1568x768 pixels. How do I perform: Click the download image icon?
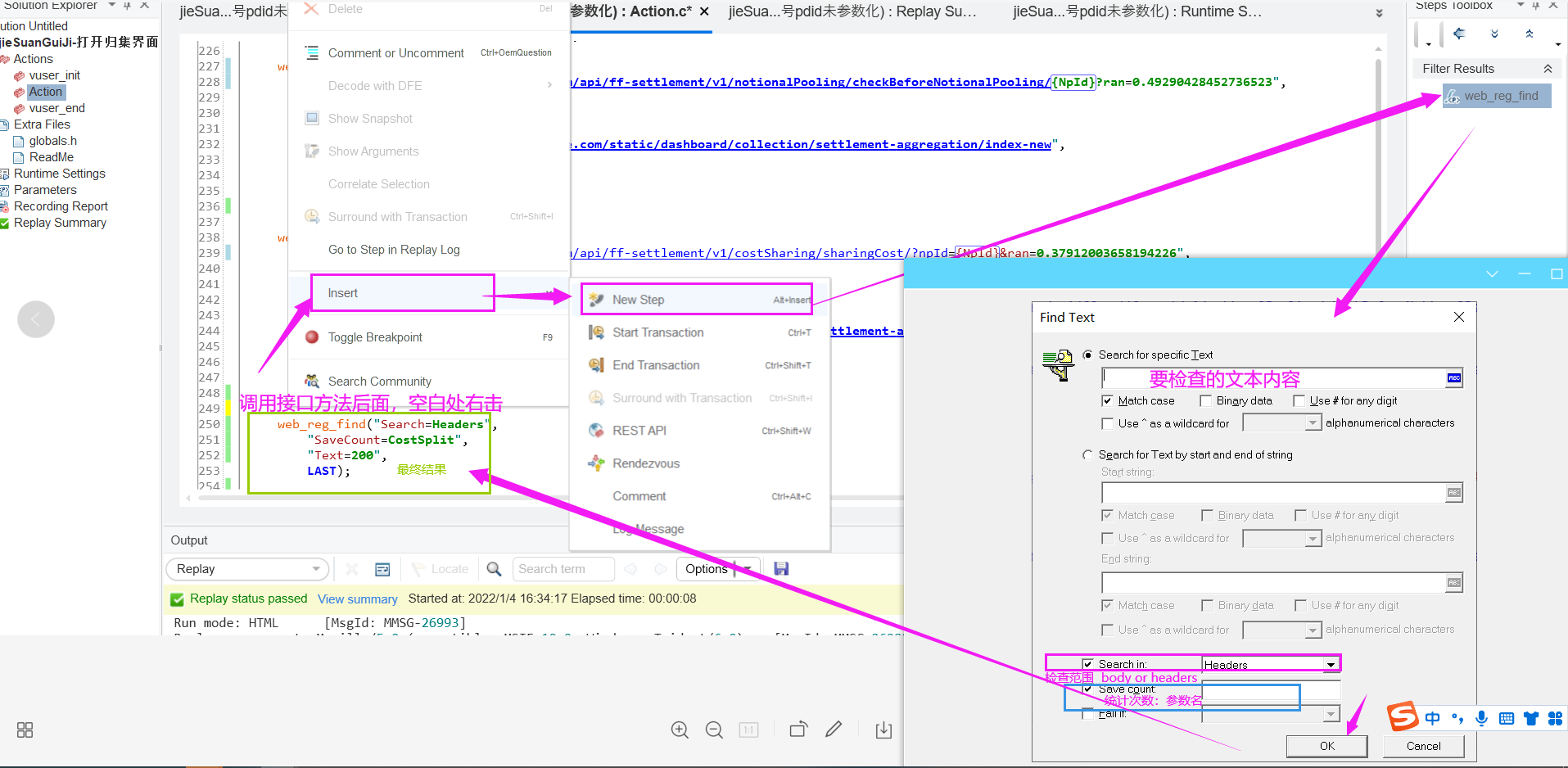point(883,730)
